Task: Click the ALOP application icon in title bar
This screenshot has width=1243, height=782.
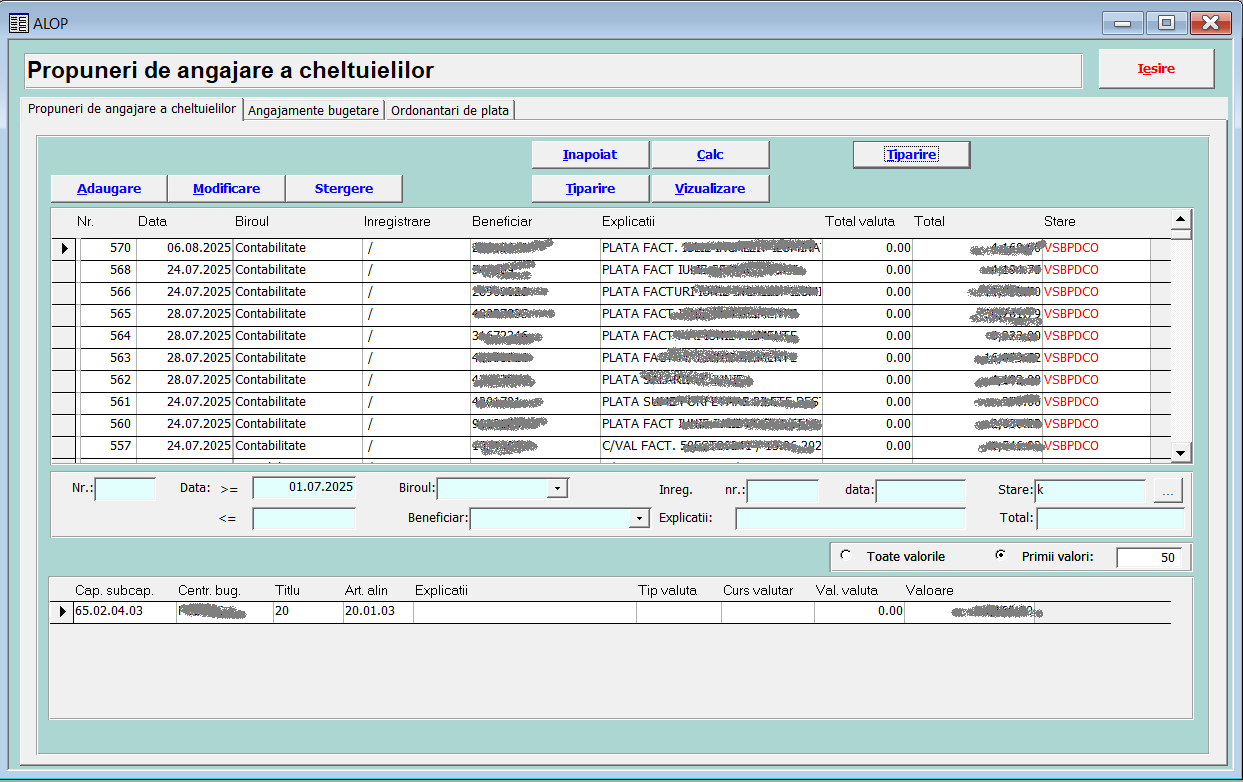Action: (x=18, y=23)
